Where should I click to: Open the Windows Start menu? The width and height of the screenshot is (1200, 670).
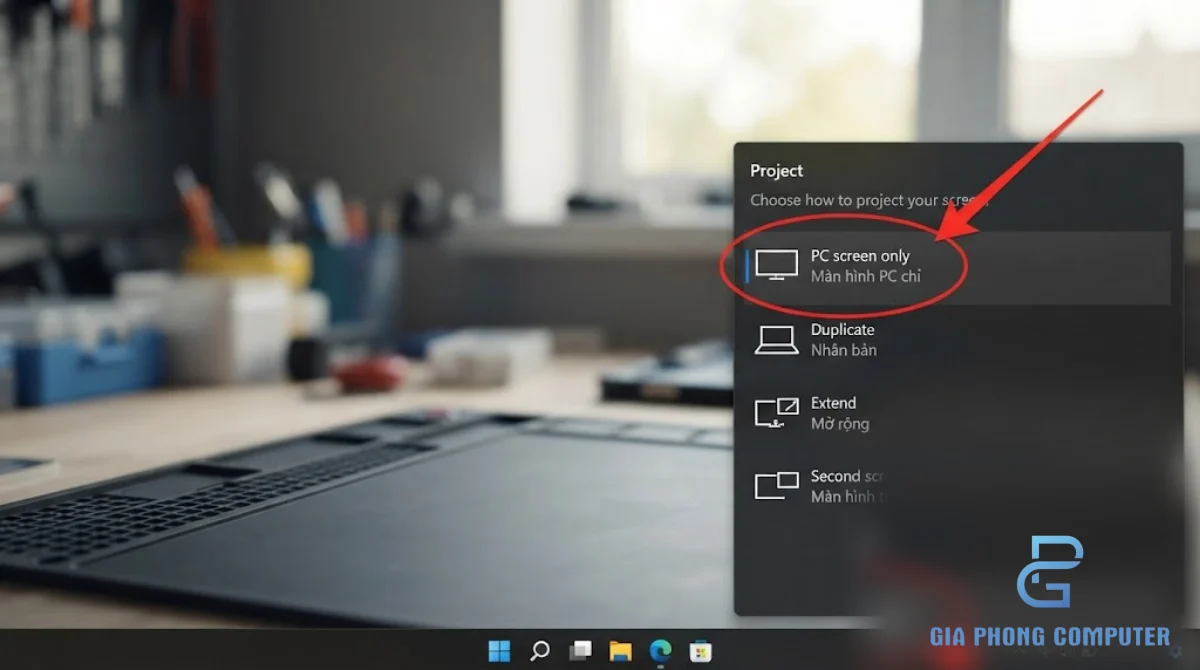coord(499,651)
